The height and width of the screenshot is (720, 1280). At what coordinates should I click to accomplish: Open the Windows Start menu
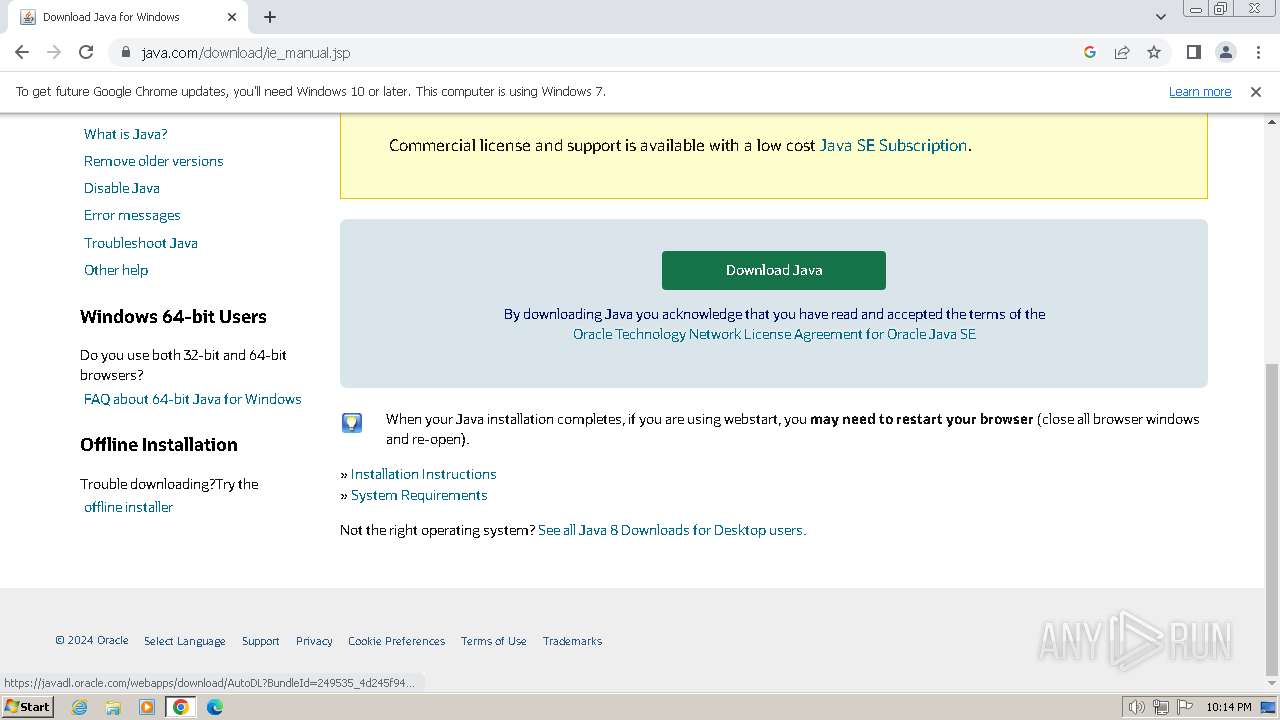pos(27,707)
